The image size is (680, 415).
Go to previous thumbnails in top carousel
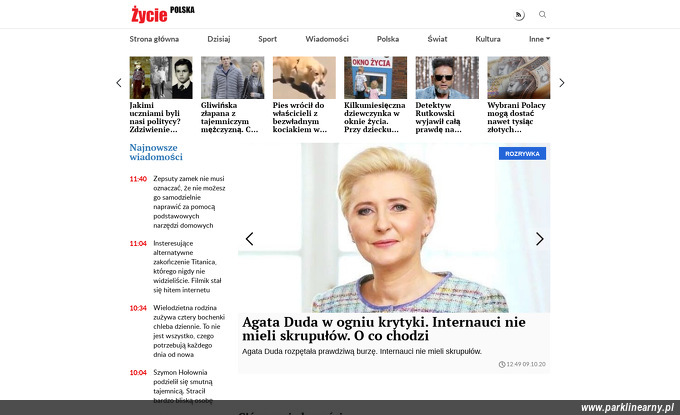(119, 83)
